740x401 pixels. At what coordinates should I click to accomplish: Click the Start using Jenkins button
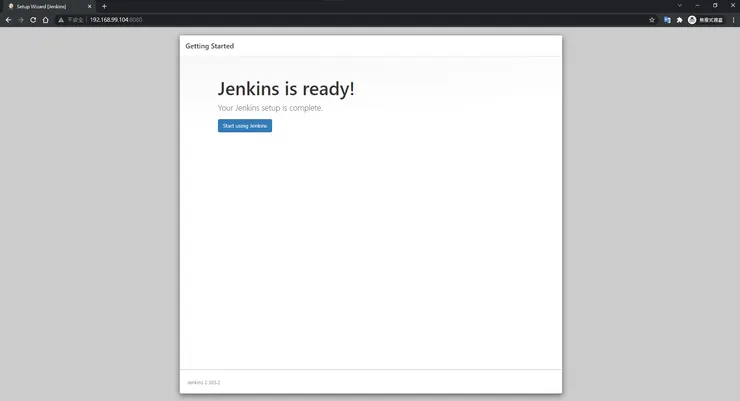(x=244, y=125)
